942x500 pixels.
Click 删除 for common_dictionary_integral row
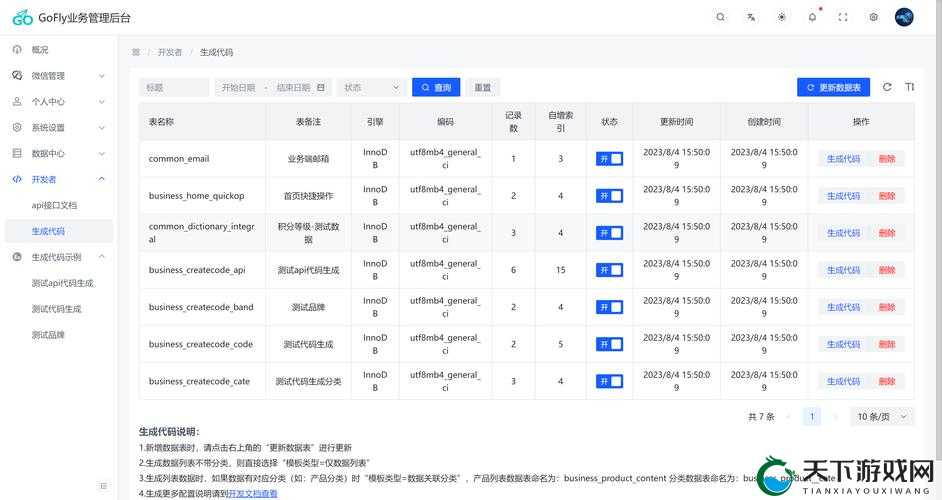[x=887, y=233]
